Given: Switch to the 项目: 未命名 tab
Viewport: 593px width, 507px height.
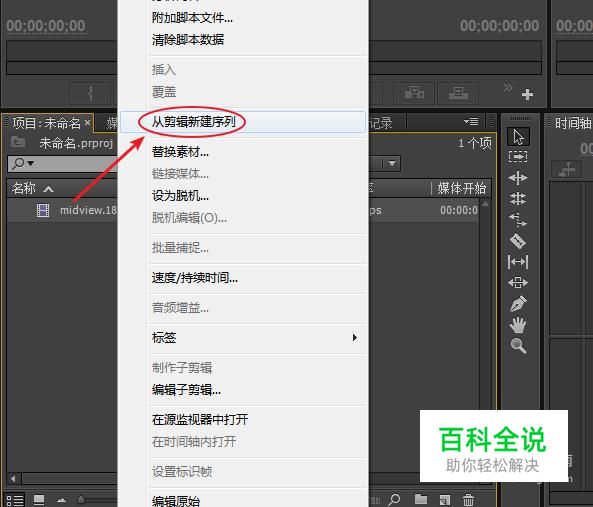Looking at the screenshot, I should coord(46,123).
